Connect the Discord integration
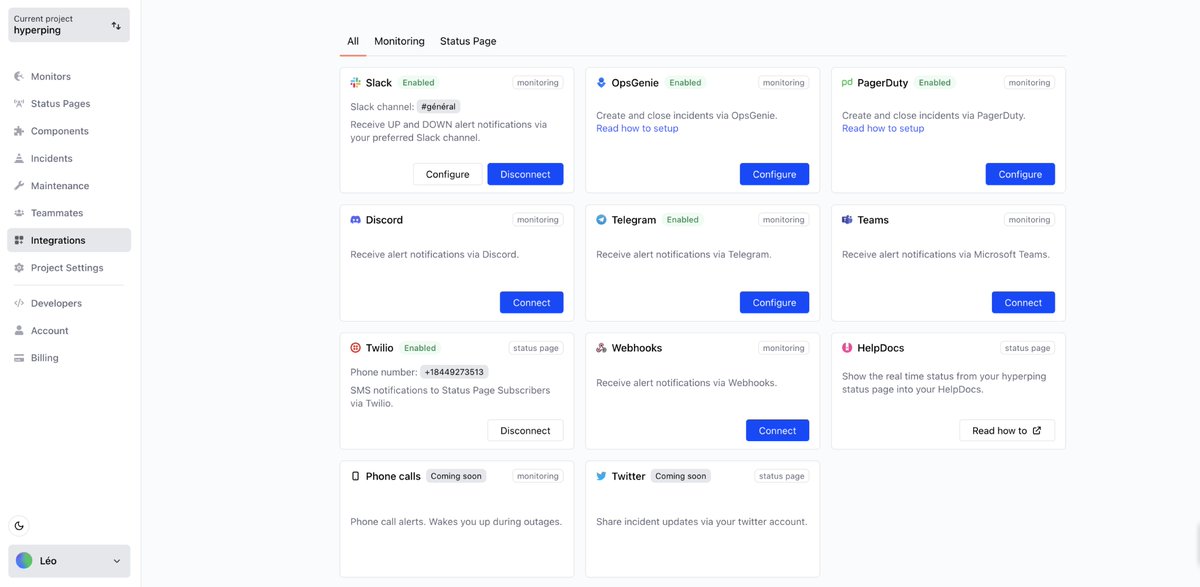 [531, 302]
